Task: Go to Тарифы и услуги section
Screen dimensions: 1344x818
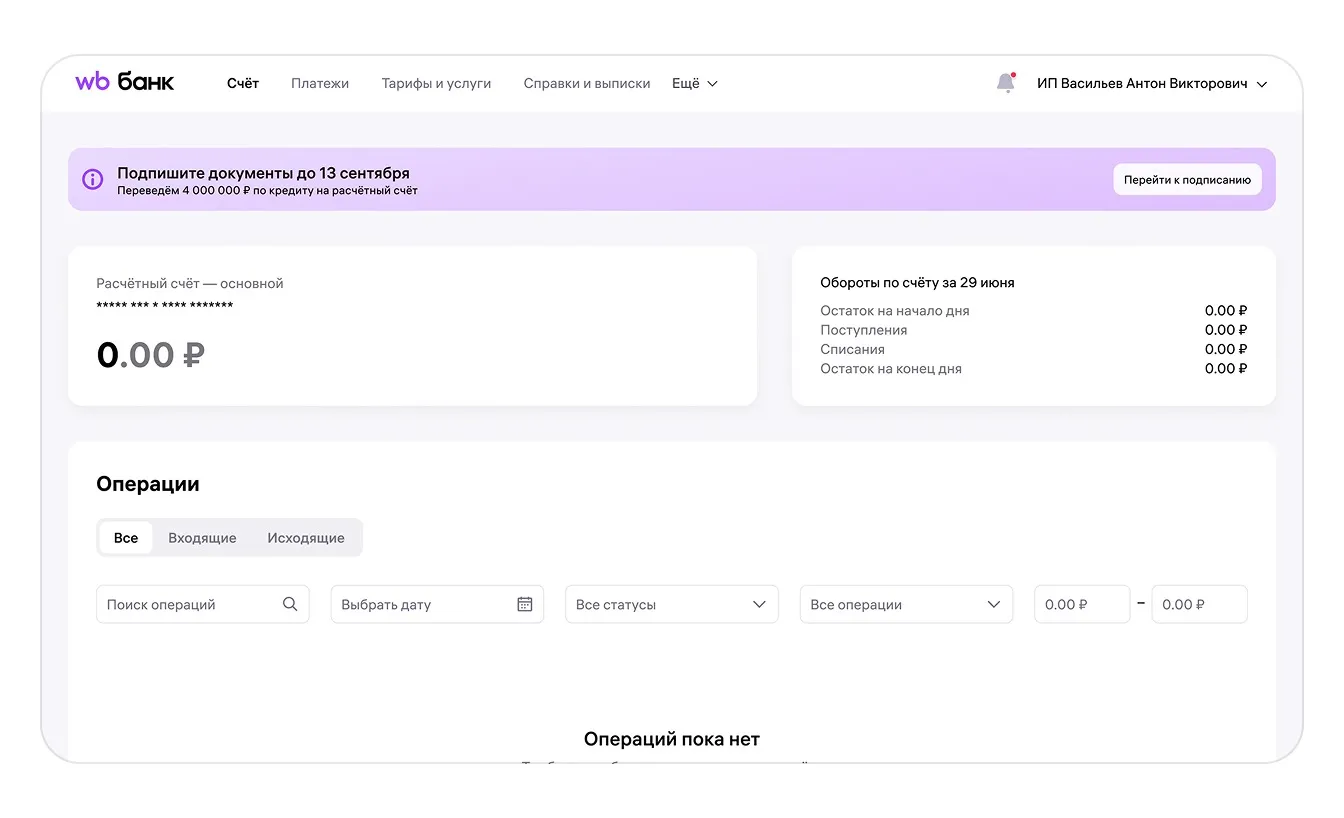Action: click(x=436, y=84)
